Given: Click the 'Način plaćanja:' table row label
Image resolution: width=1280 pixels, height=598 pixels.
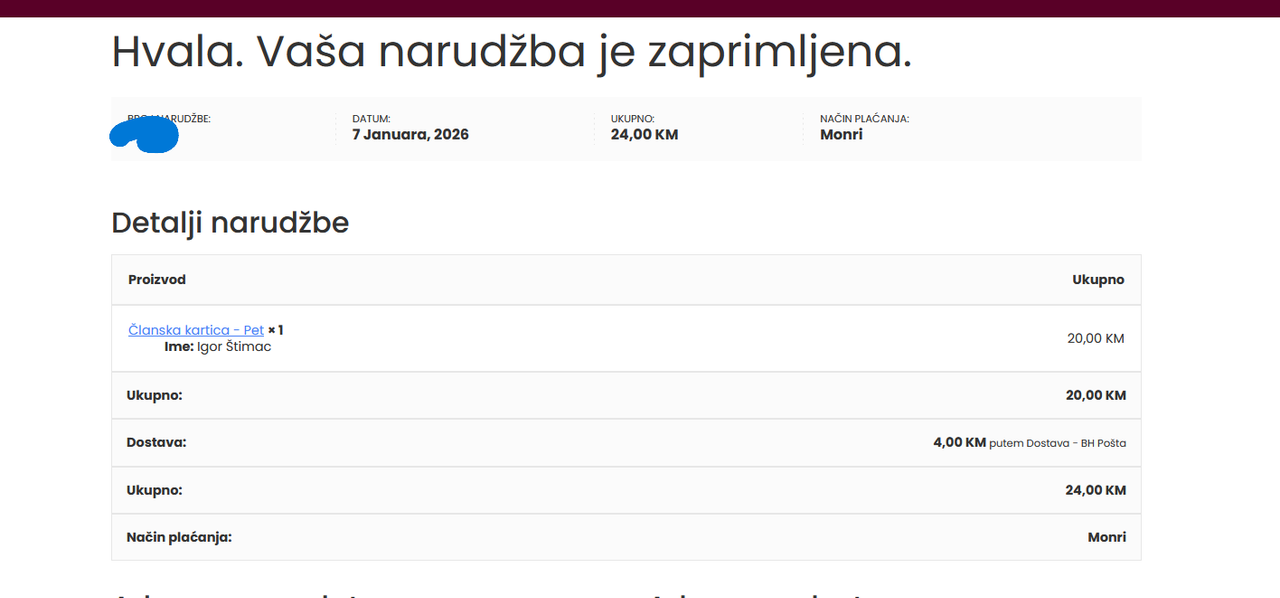Looking at the screenshot, I should (179, 538).
